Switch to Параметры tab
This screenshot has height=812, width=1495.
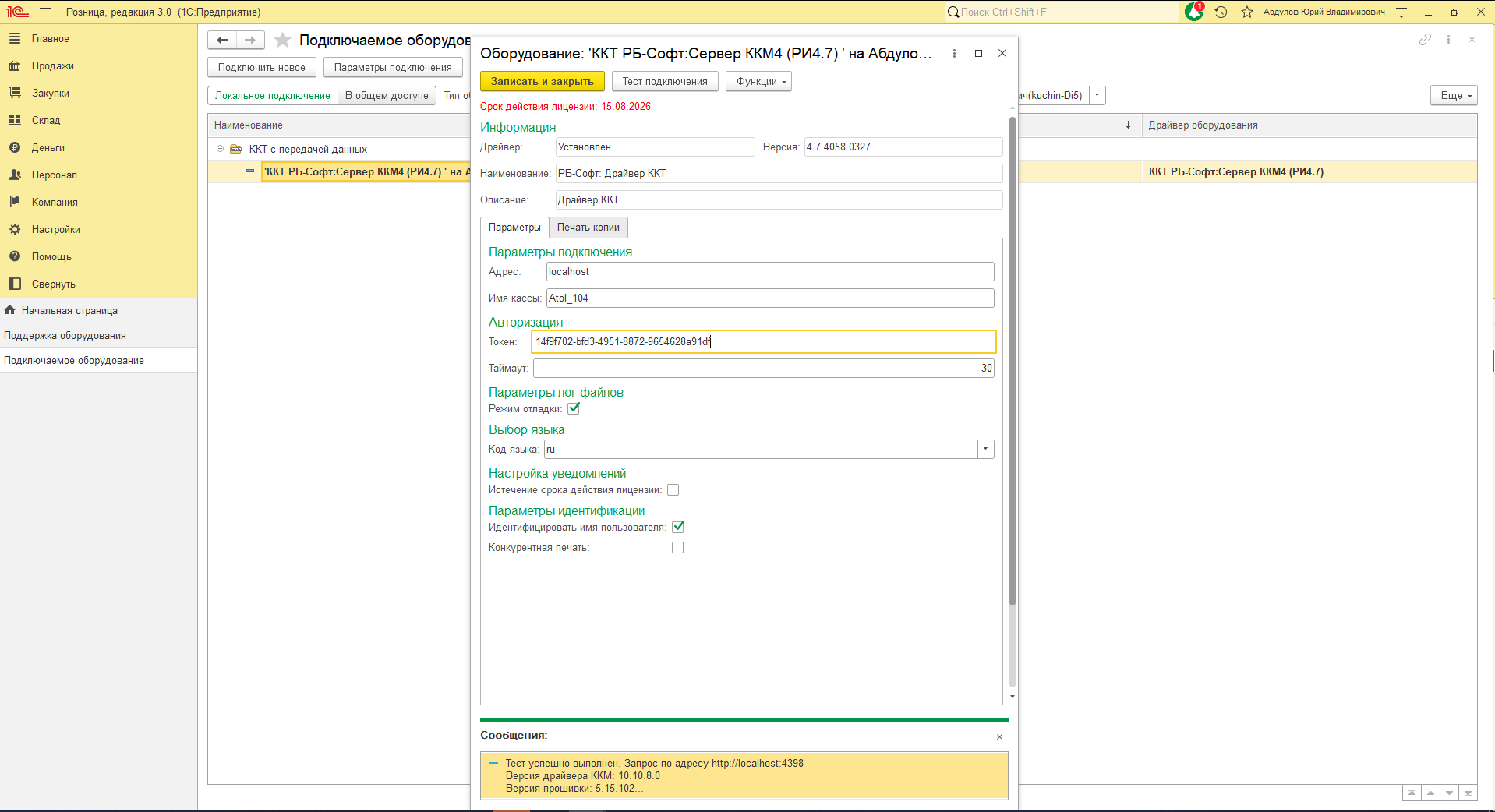[514, 227]
